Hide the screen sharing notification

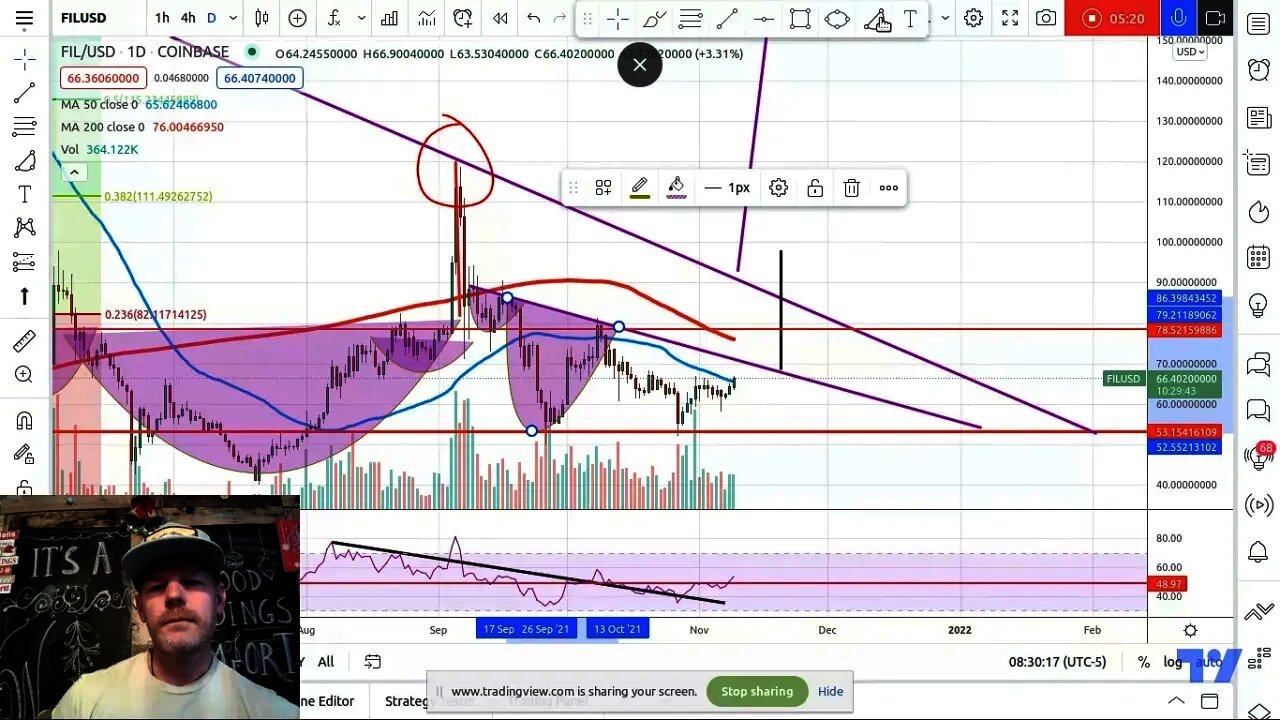click(x=830, y=691)
